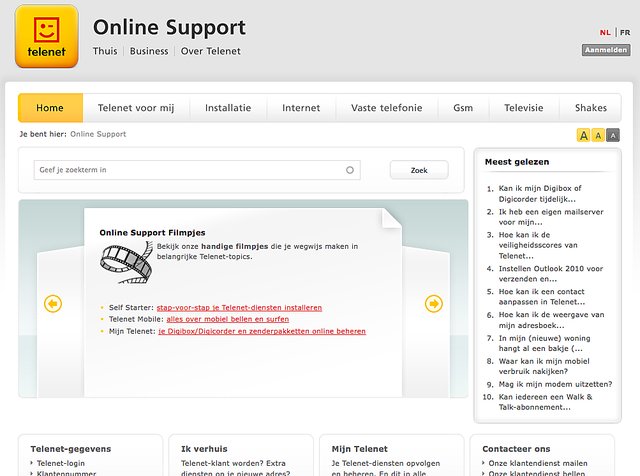
Task: Click the Telenet-gegevens heading
Action: point(71,449)
